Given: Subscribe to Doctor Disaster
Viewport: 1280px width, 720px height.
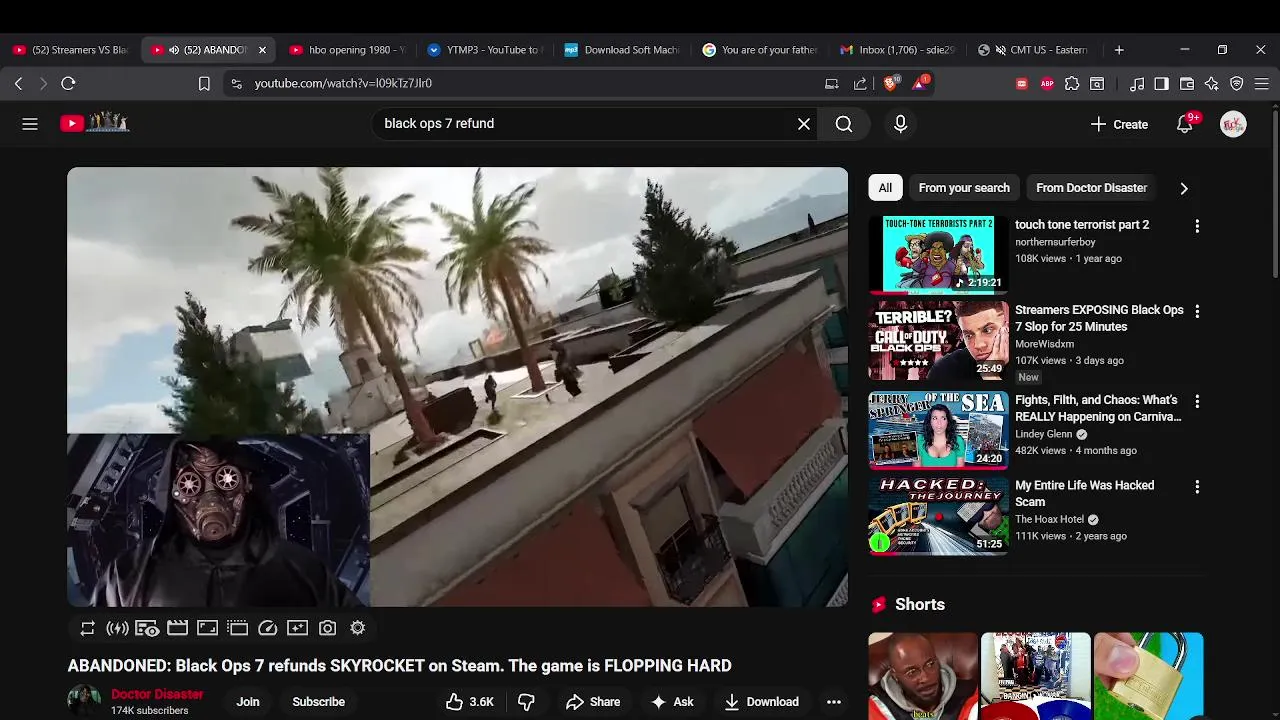Looking at the screenshot, I should pos(319,702).
